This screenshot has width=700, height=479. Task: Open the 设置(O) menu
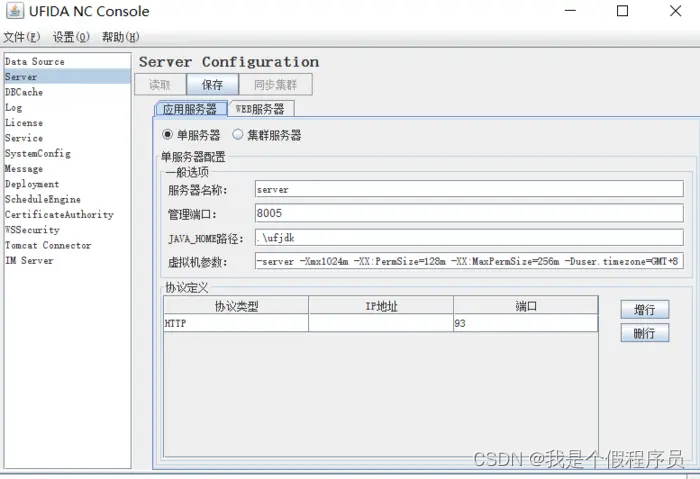(71, 37)
